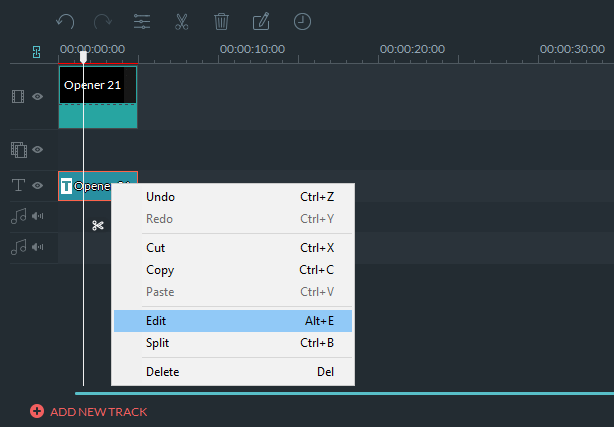Choose Edit from the context menu

(233, 321)
